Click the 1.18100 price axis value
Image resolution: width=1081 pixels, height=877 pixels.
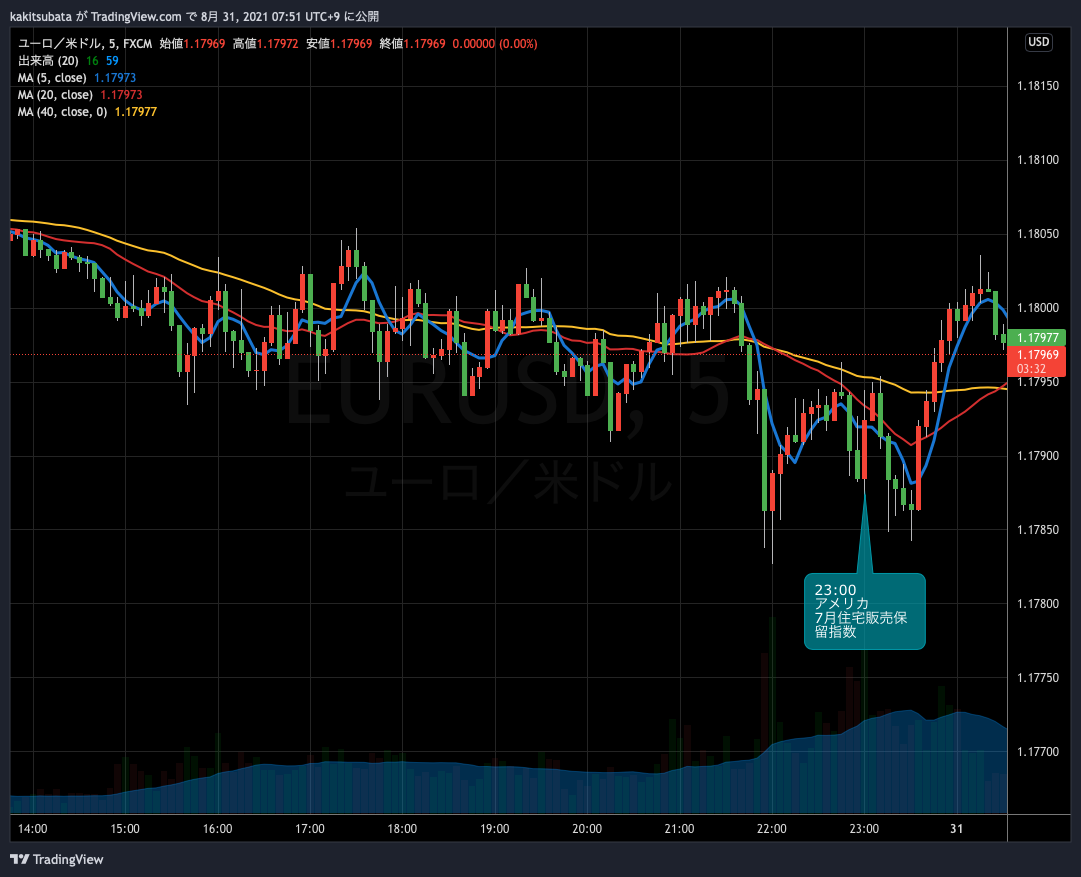tap(1038, 160)
